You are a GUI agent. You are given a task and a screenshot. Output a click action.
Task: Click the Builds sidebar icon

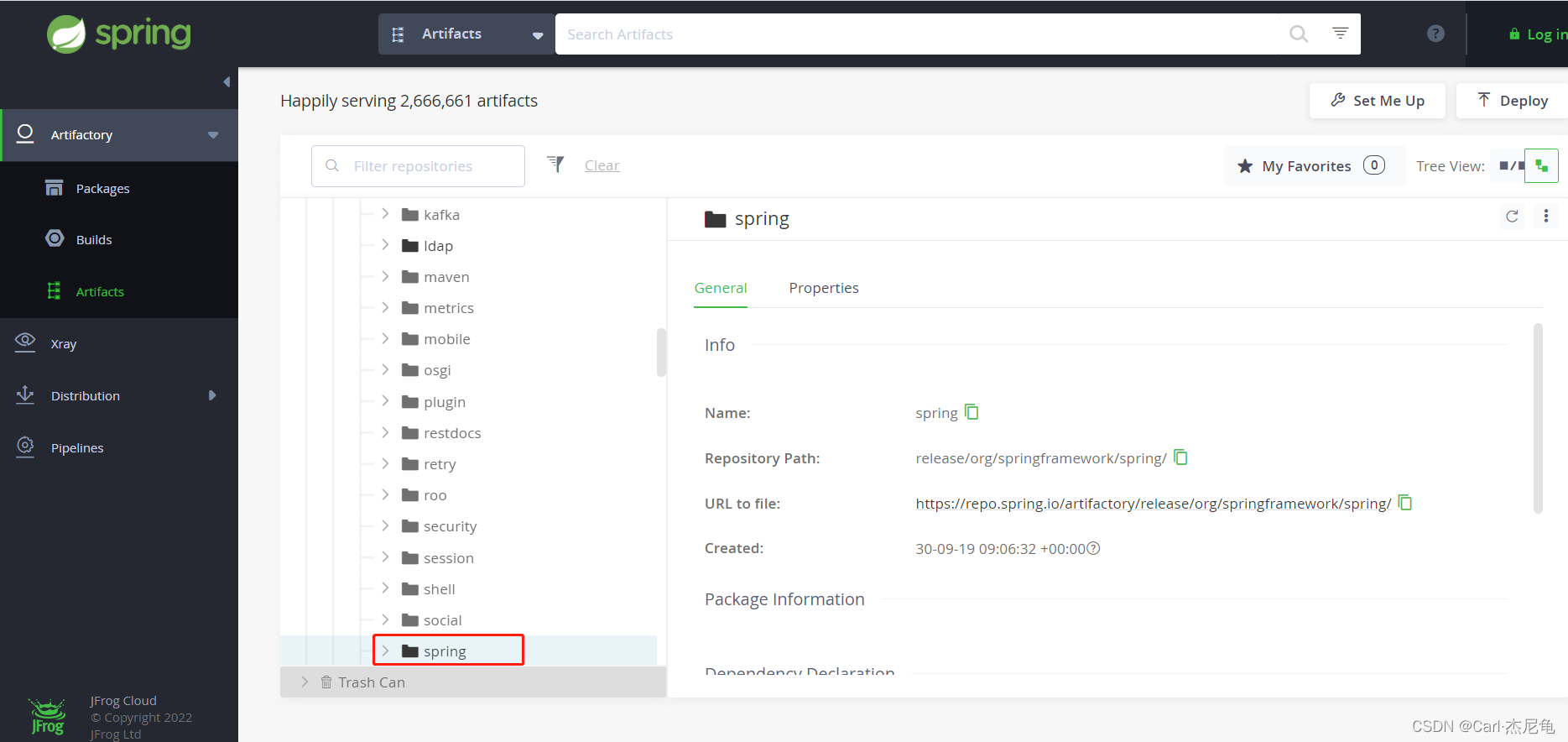pos(55,238)
